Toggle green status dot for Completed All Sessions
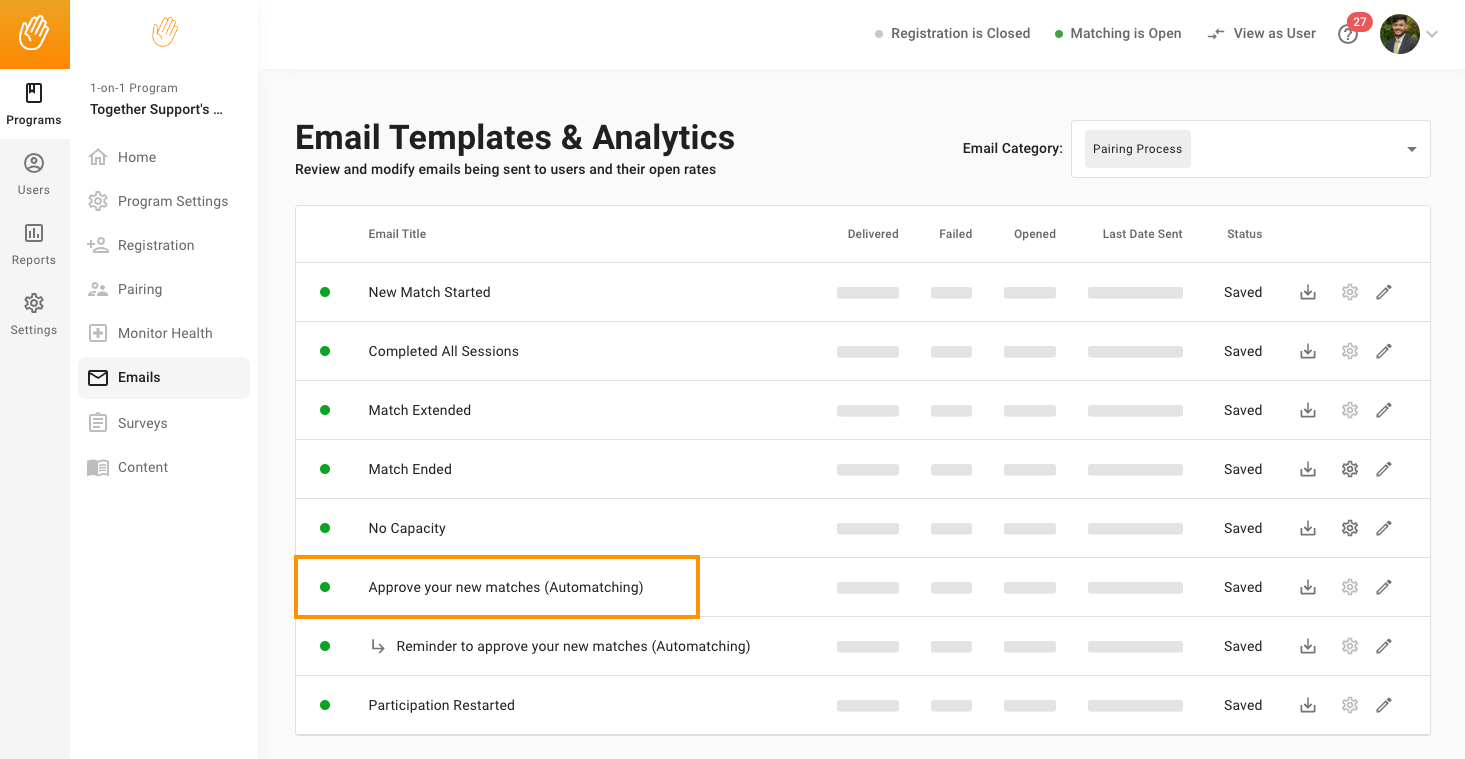Image resolution: width=1465 pixels, height=759 pixels. point(325,351)
